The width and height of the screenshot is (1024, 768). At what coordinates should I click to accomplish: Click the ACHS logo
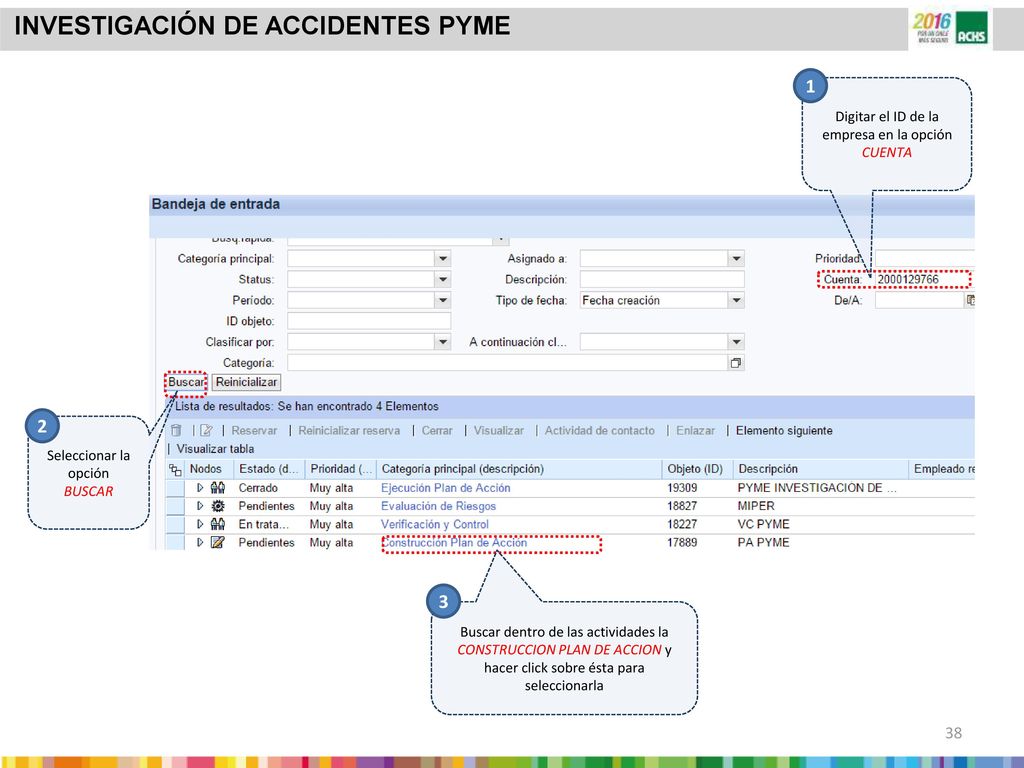point(972,29)
